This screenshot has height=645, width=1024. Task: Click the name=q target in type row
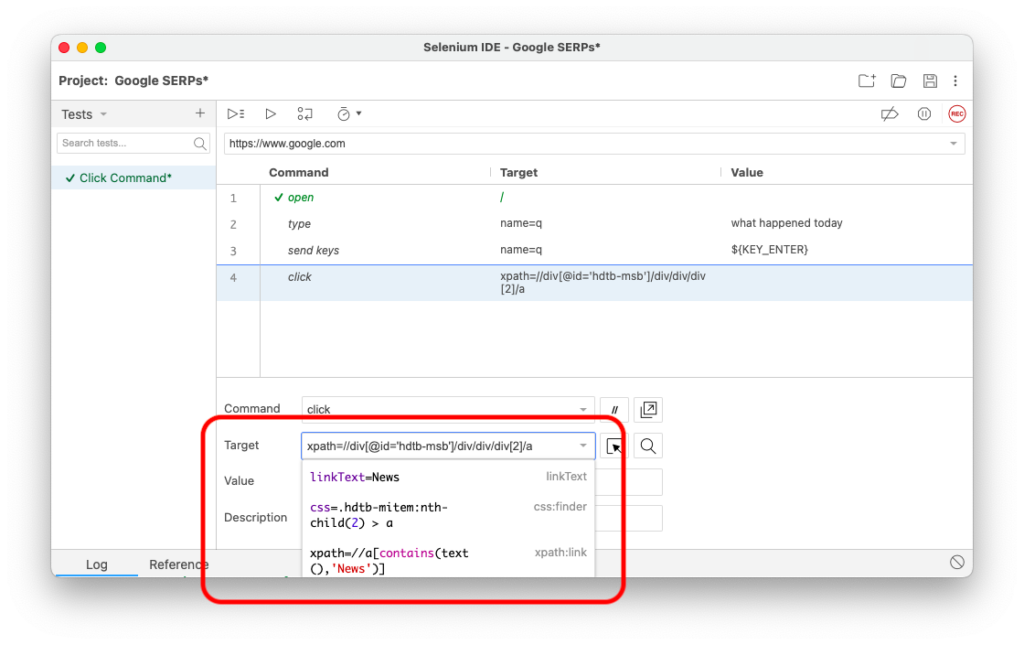(521, 223)
